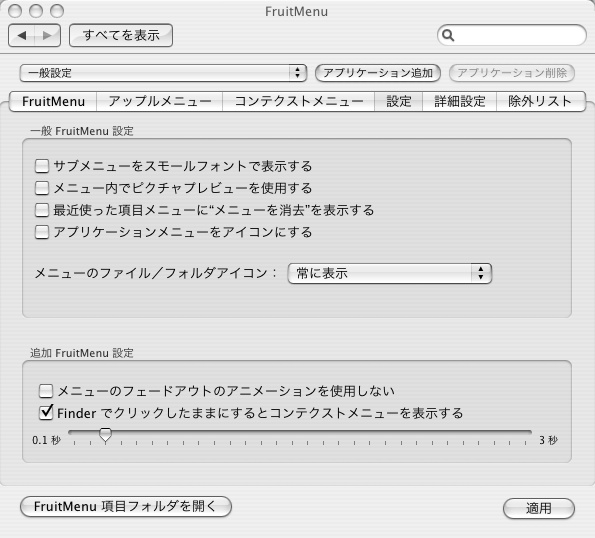Click the 追加 FruitMenu 設定 group label
The image size is (595, 538).
click(x=82, y=353)
